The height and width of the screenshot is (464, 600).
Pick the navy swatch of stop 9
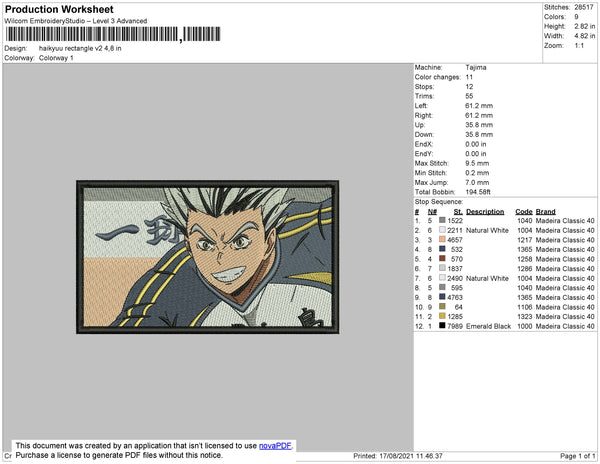442,297
